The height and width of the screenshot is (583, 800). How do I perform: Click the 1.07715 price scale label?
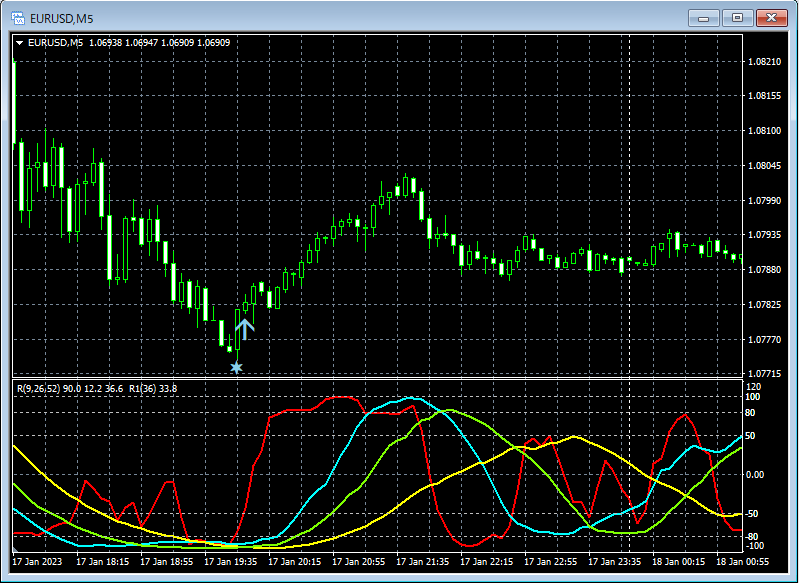tap(764, 374)
